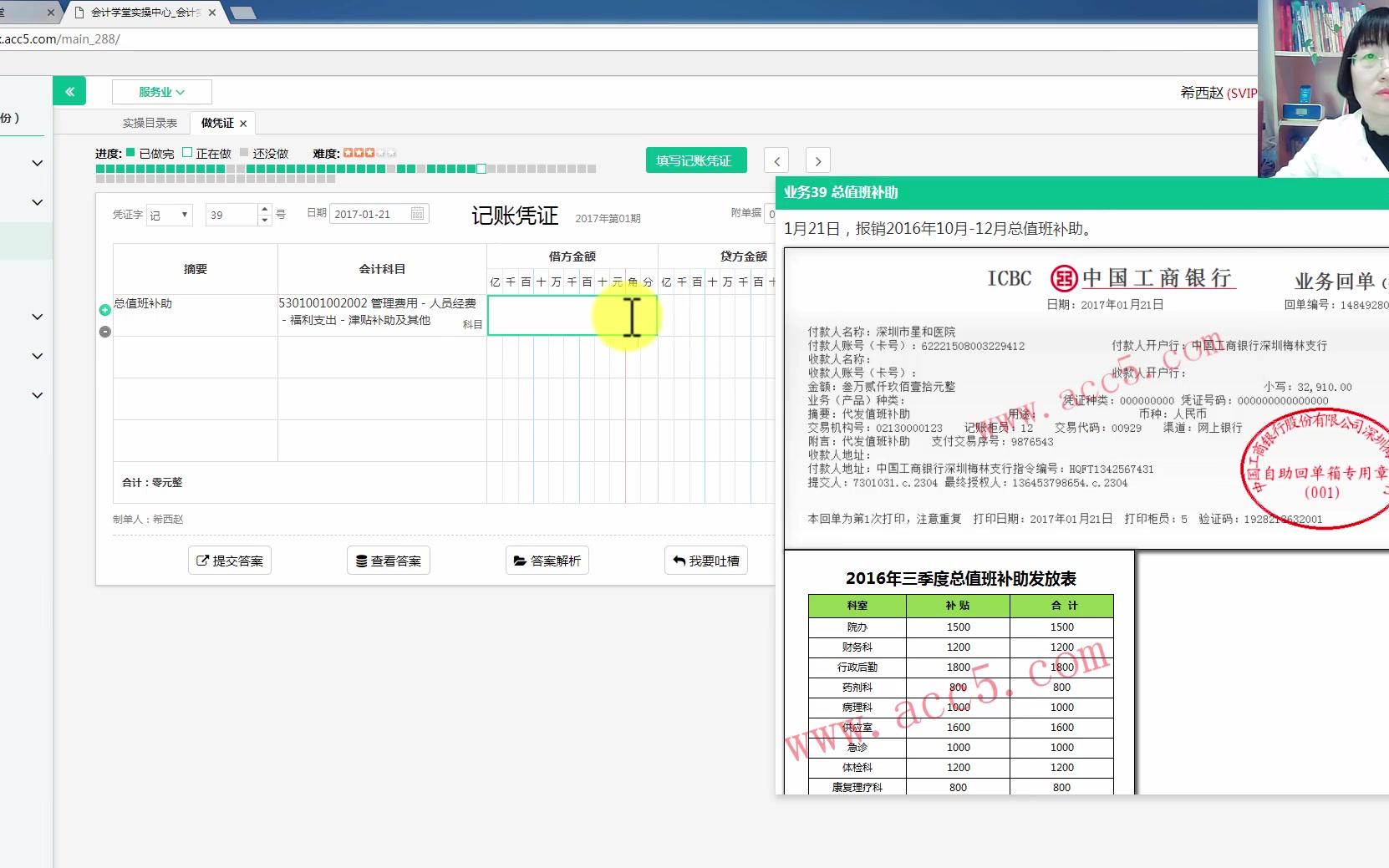This screenshot has width=1389, height=868.
Task: Click the green plus icon to add voucher row
Action: point(104,309)
